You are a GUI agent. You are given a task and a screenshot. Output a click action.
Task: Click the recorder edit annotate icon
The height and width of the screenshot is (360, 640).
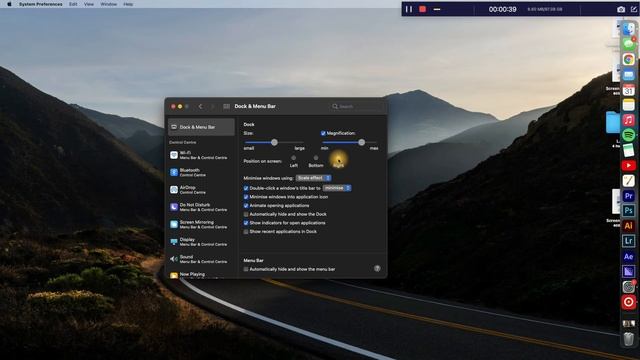(x=634, y=9)
